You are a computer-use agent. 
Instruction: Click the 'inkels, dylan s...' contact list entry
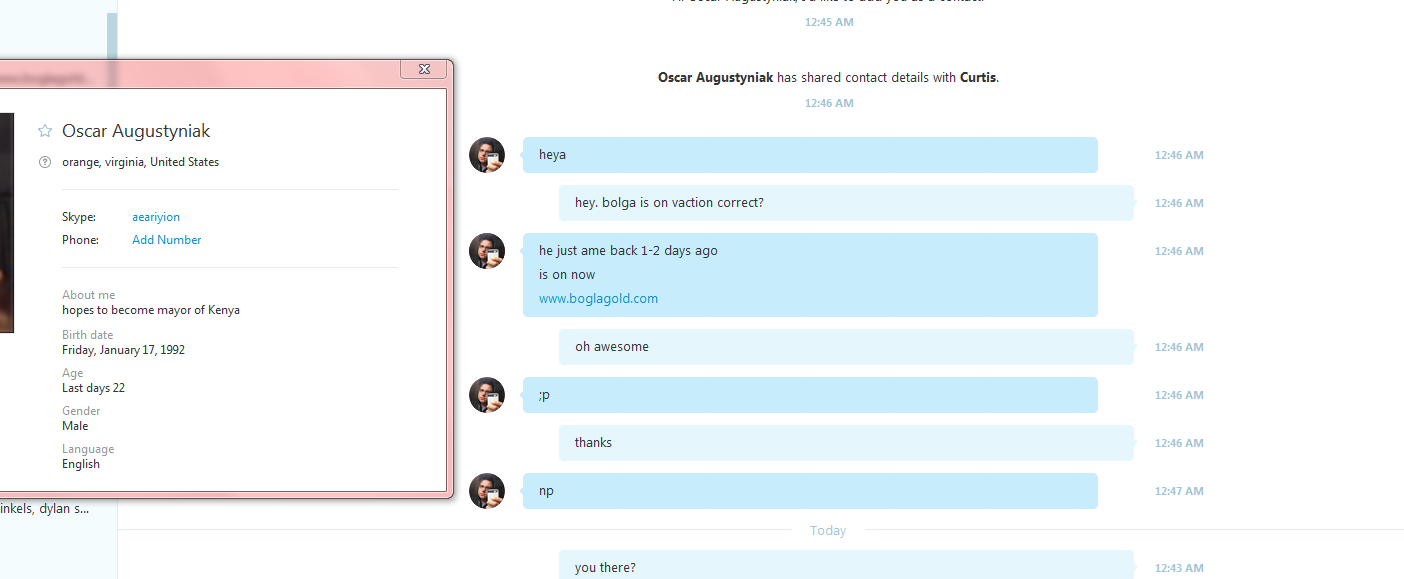coord(45,508)
